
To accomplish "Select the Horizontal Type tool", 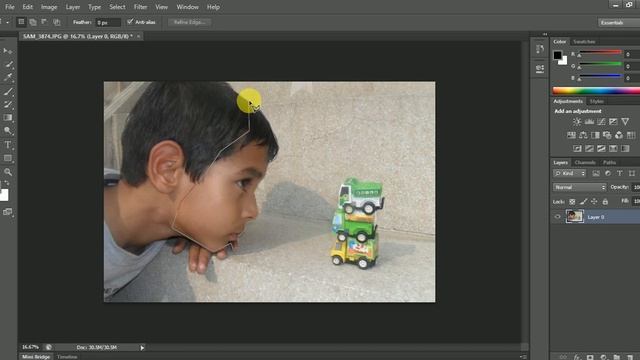I will [8, 144].
